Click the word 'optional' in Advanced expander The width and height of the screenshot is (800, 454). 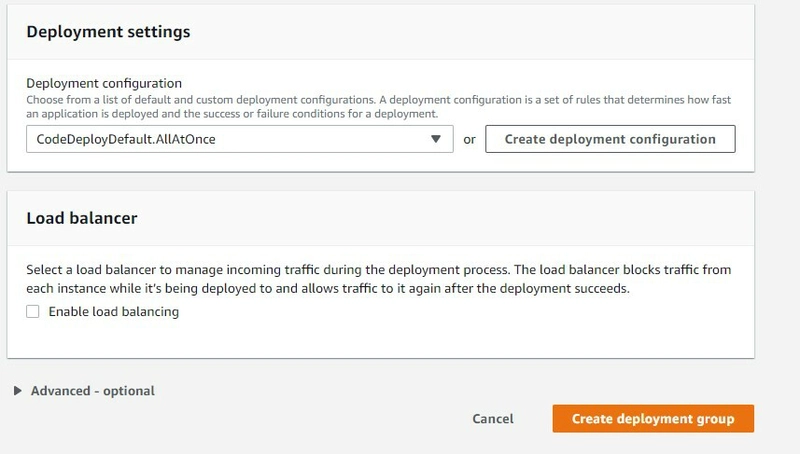point(129,391)
